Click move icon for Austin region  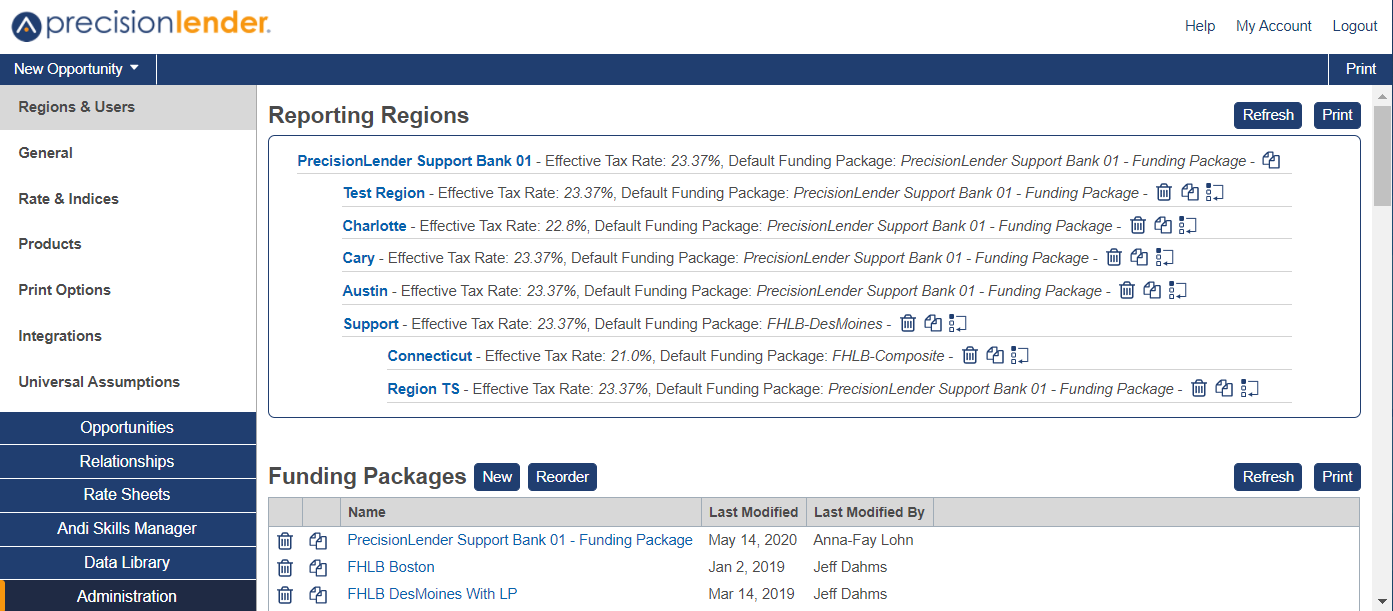coord(1178,290)
